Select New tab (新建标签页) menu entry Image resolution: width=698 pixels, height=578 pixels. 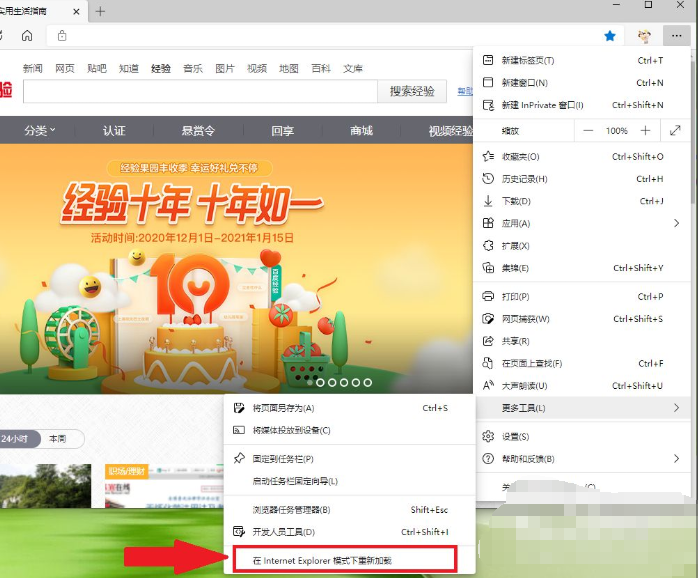581,61
